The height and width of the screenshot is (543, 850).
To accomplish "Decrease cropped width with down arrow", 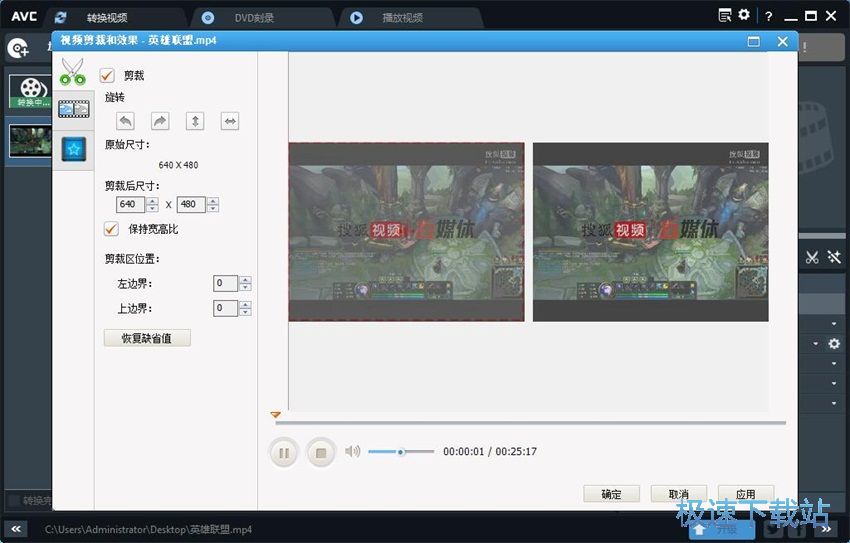I will 152,208.
